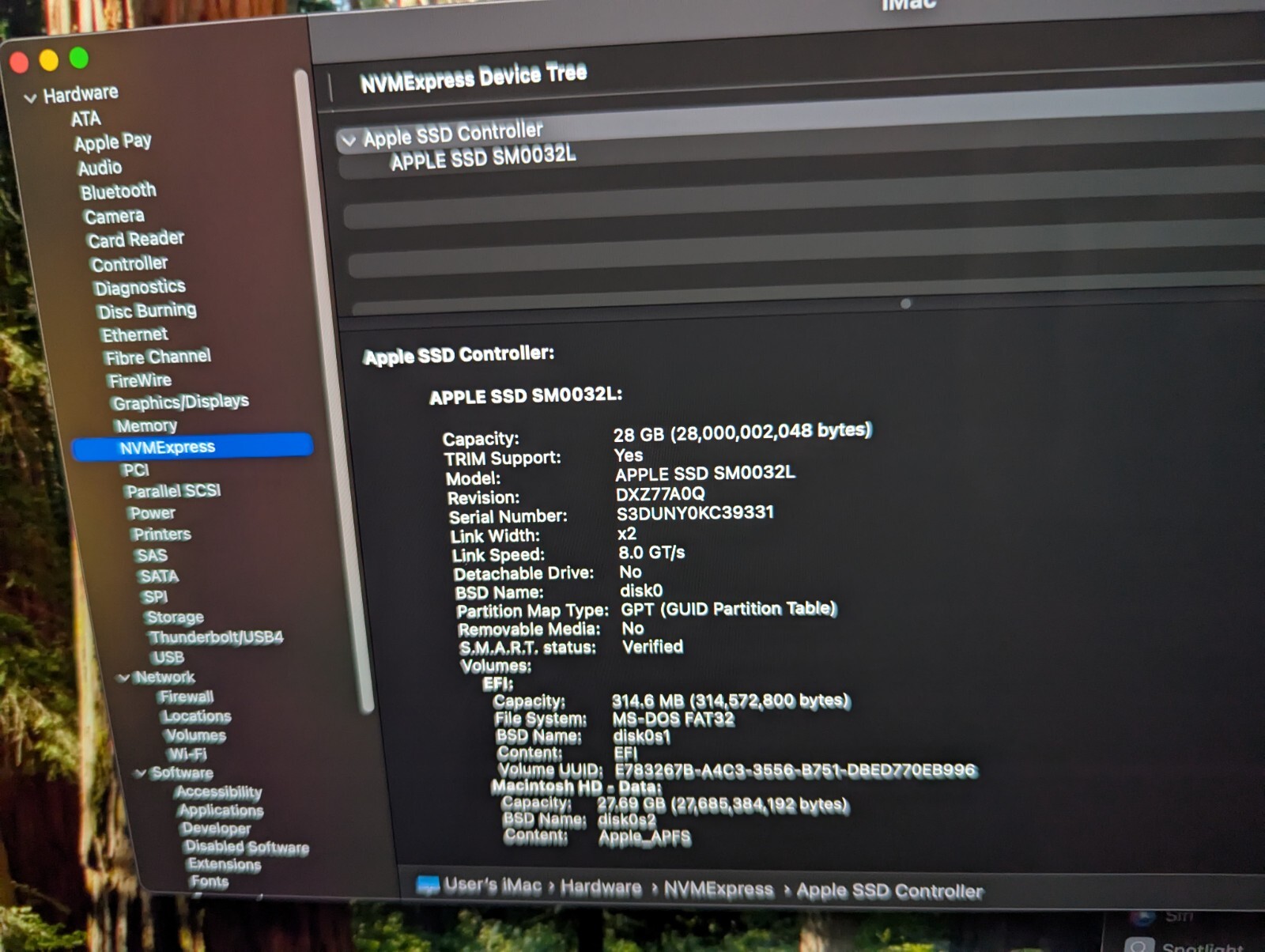Viewport: 1265px width, 952px height.
Task: Click the EFI Volume UUID value
Action: click(795, 770)
